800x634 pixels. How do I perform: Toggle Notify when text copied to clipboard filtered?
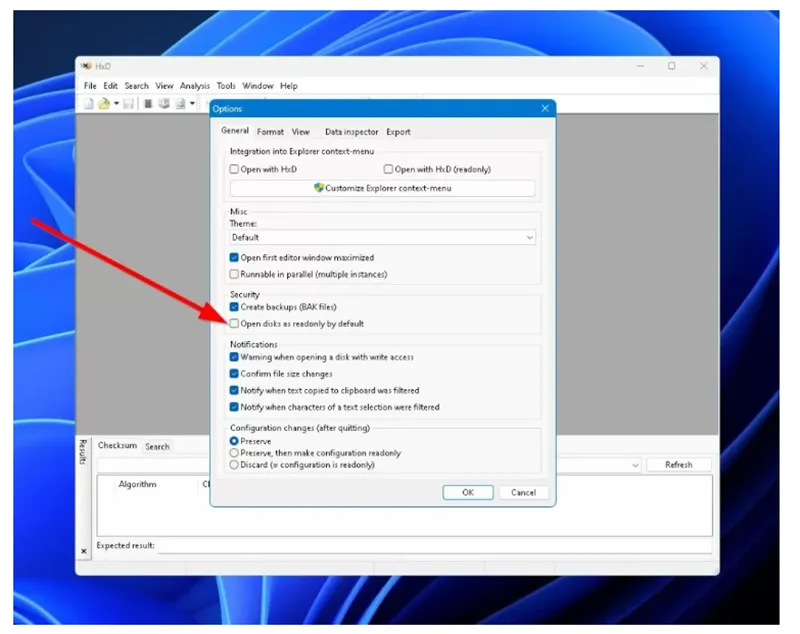234,390
